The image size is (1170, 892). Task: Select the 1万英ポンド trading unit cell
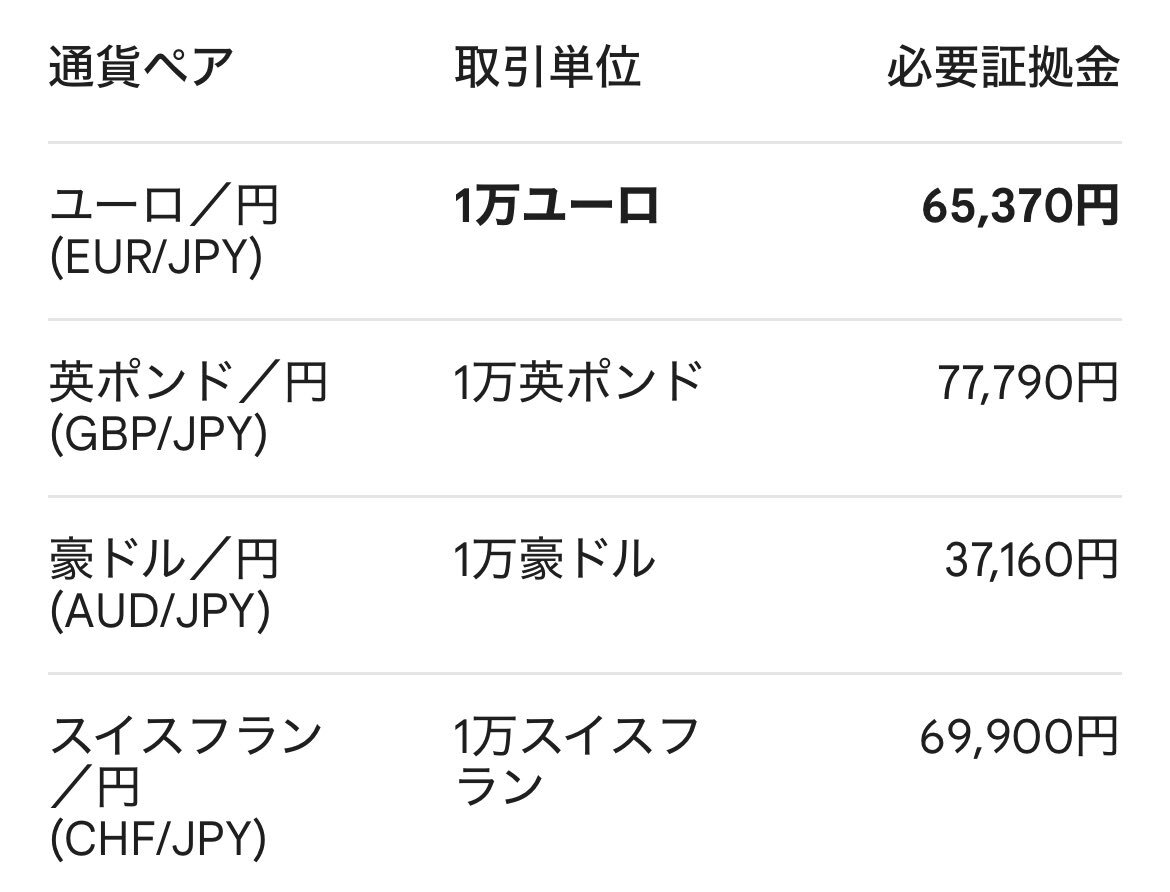(578, 381)
